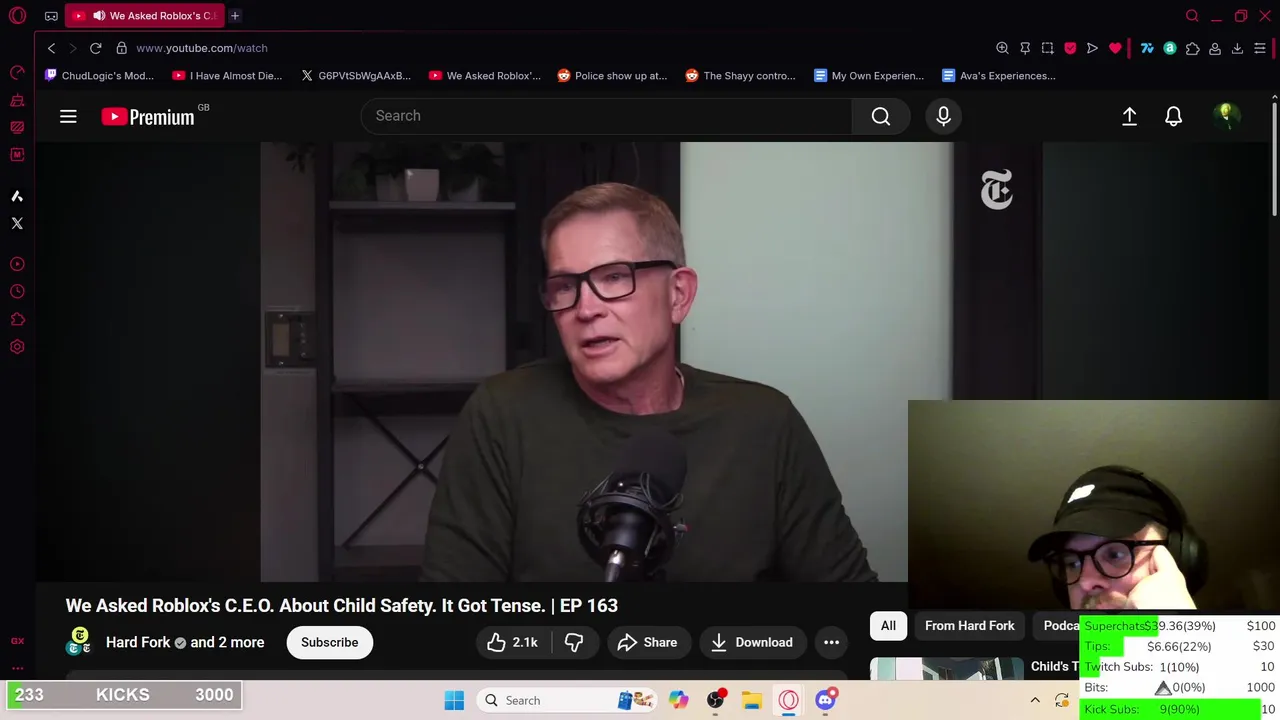Reload the current page

tap(96, 48)
